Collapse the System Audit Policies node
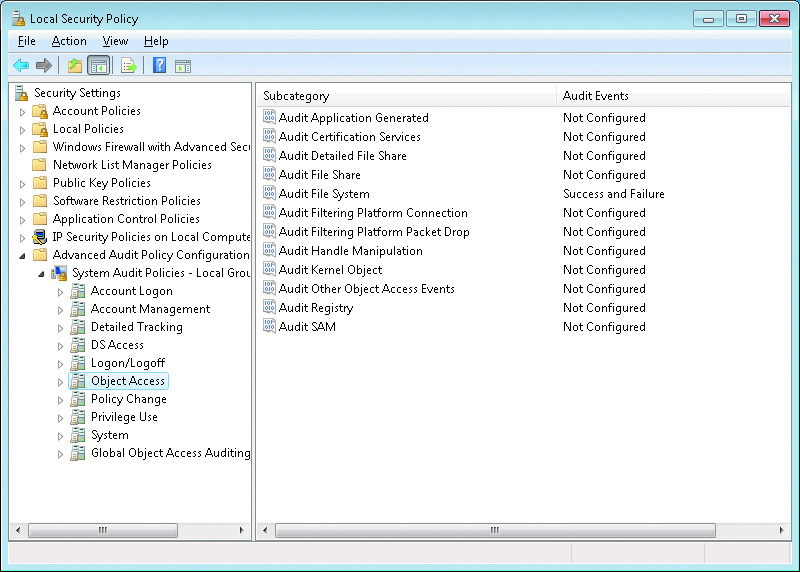 (41, 274)
